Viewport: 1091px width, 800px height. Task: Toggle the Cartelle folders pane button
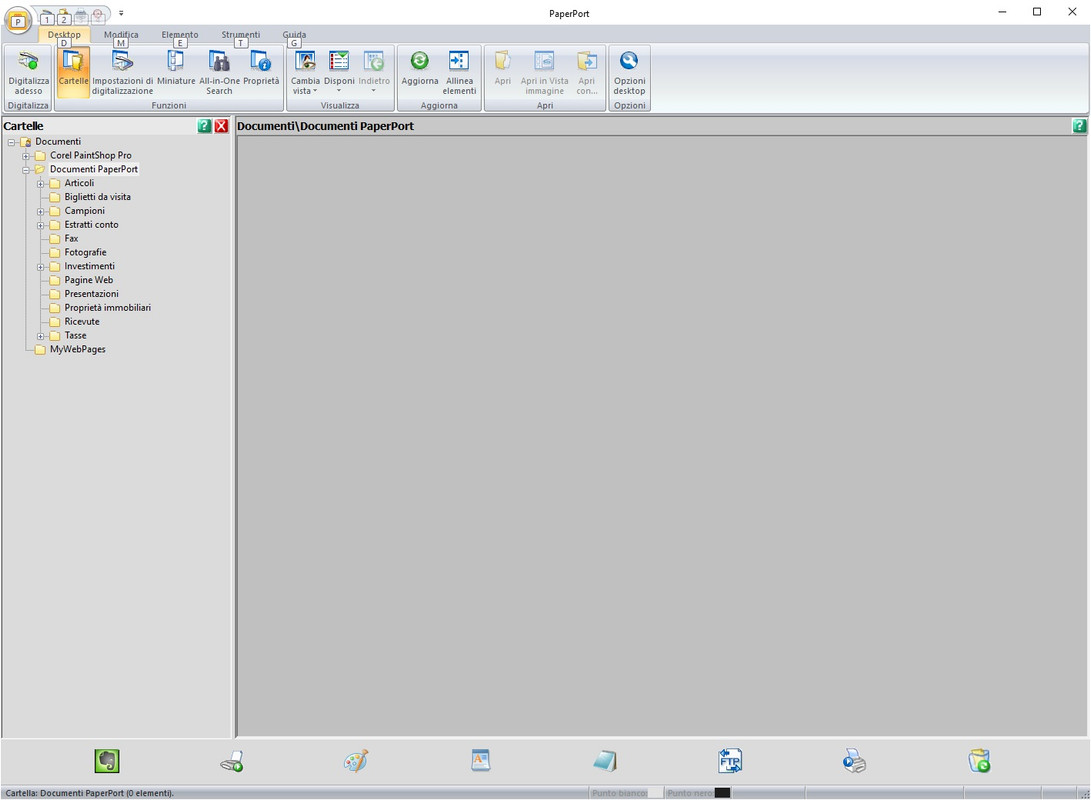pos(73,72)
